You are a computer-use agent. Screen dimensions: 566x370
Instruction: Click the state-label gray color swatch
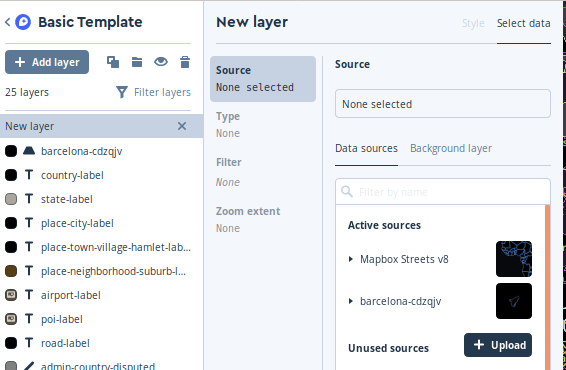pyautogui.click(x=11, y=199)
